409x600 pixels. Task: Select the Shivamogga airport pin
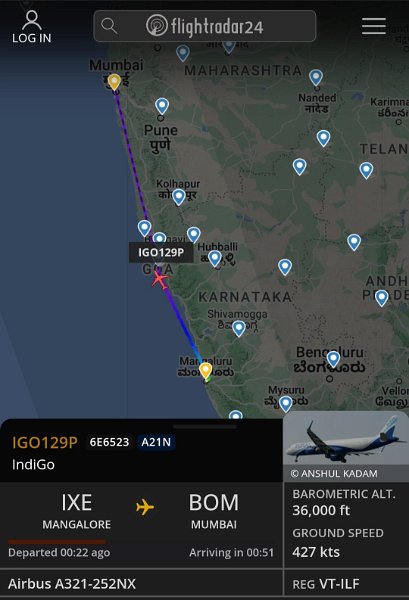(239, 328)
